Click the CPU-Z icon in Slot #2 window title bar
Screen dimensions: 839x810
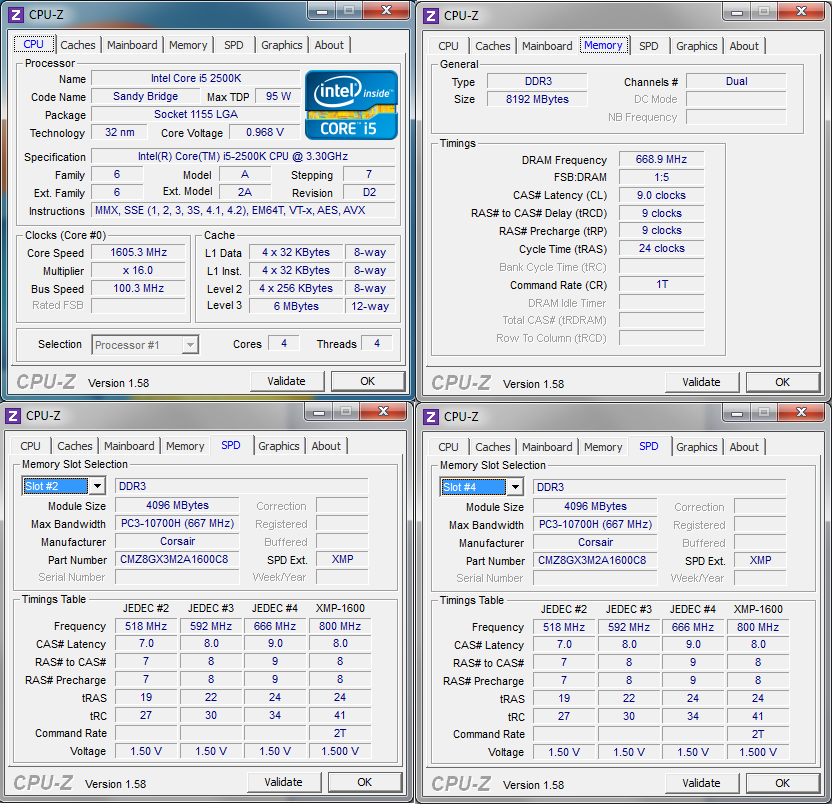click(13, 416)
